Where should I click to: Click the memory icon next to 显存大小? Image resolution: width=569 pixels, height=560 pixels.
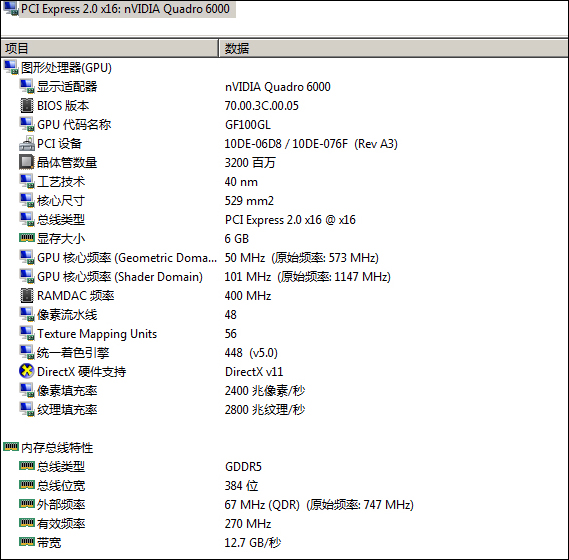[x=27, y=238]
